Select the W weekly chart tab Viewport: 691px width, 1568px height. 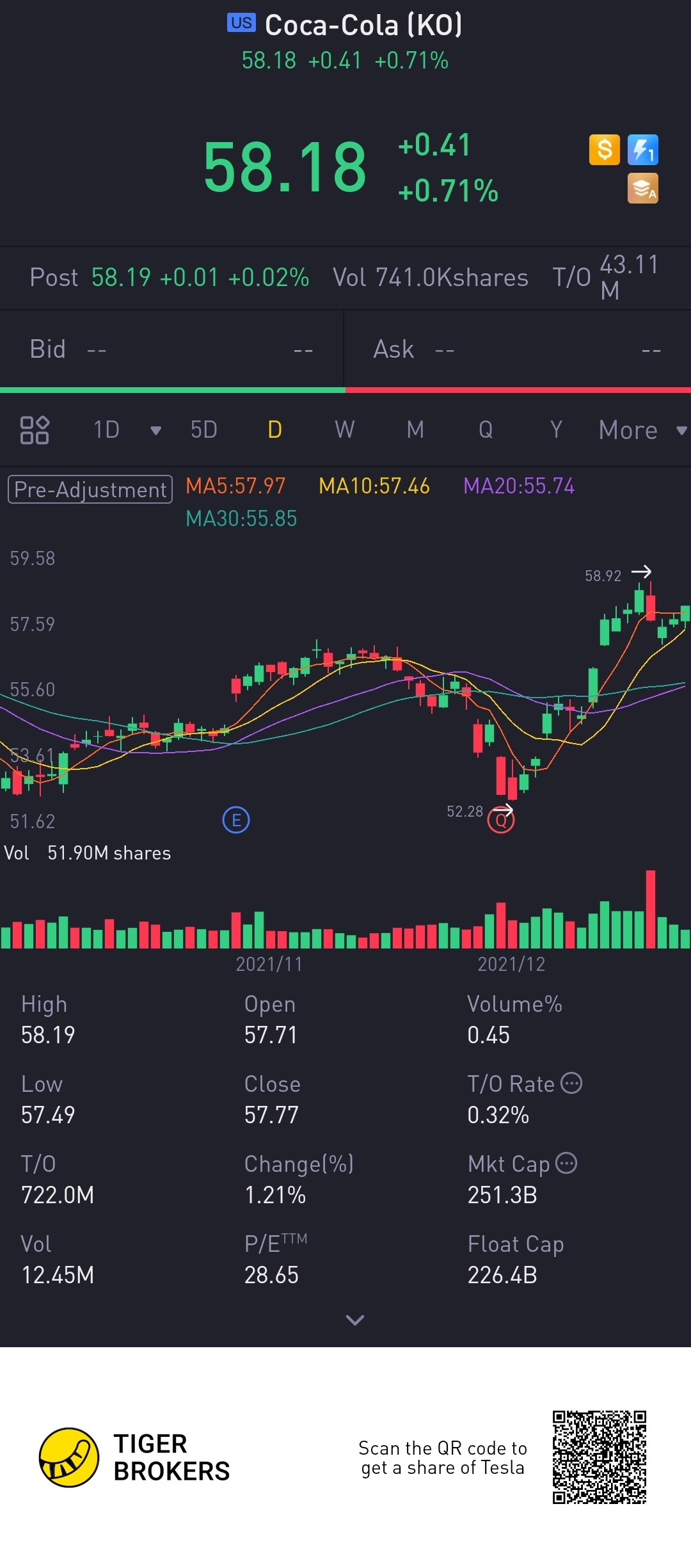[345, 430]
